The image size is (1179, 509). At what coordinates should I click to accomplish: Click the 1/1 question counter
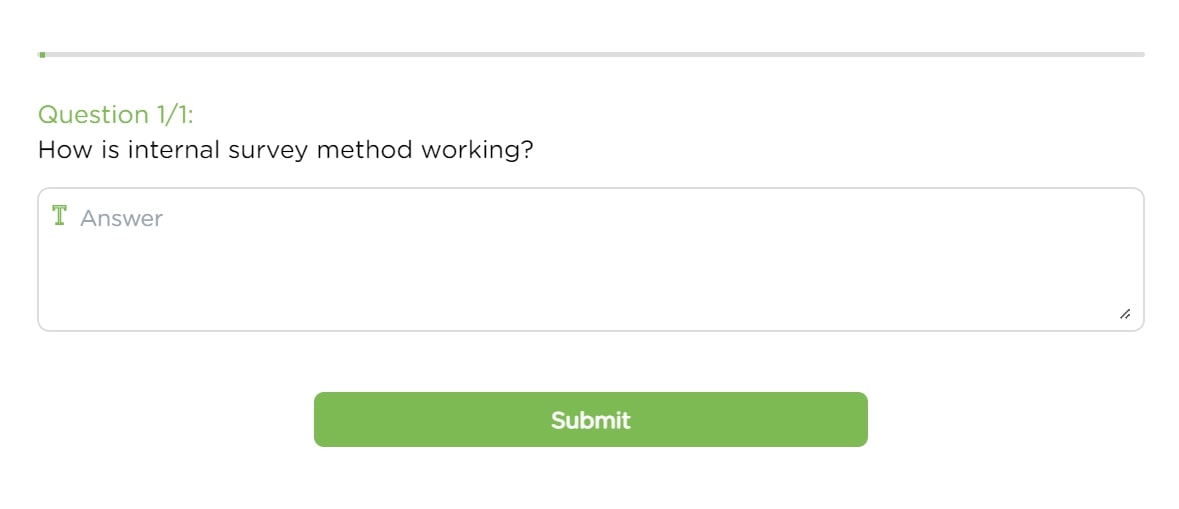tap(173, 115)
